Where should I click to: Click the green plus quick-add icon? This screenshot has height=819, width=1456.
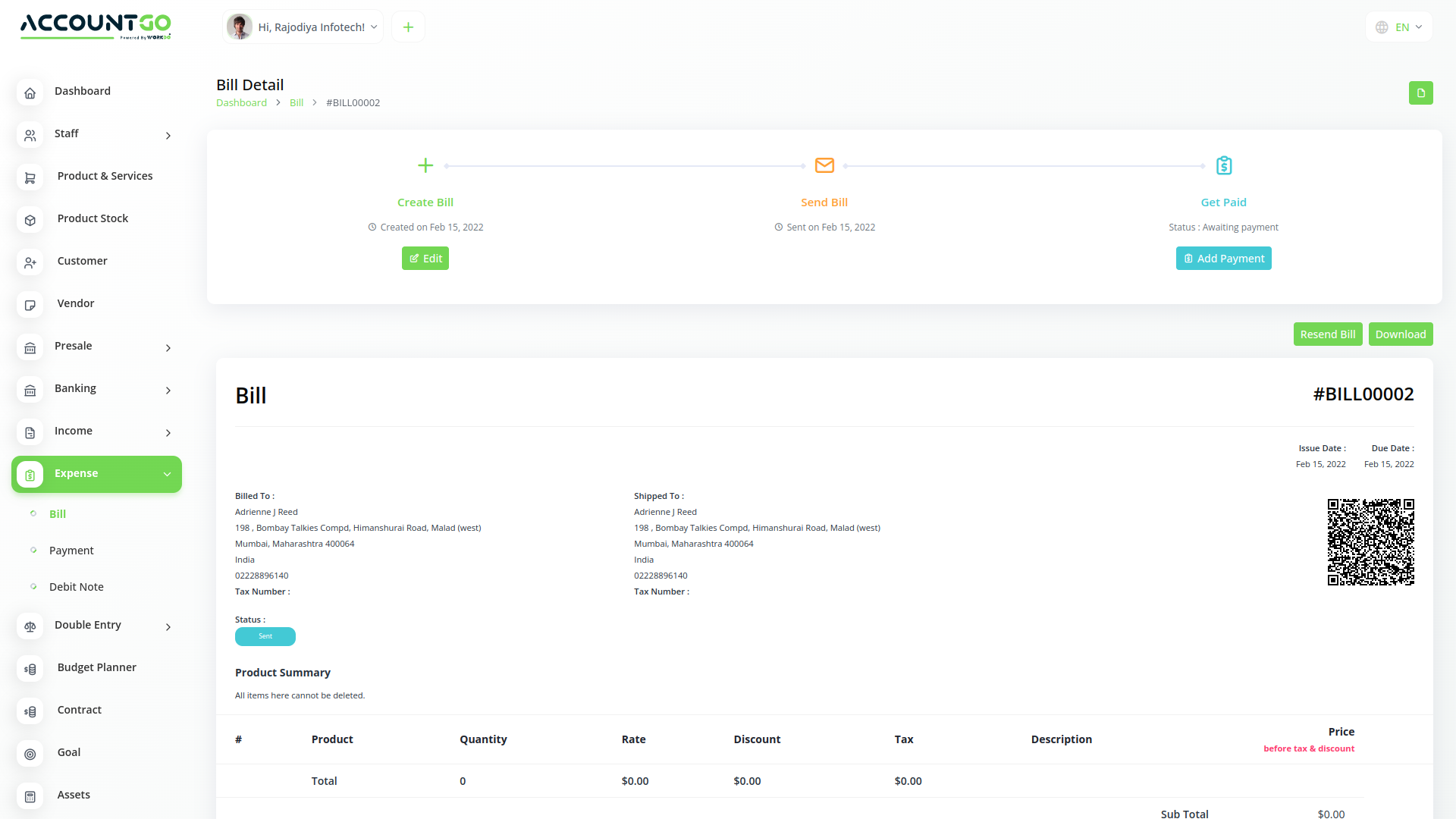click(408, 27)
